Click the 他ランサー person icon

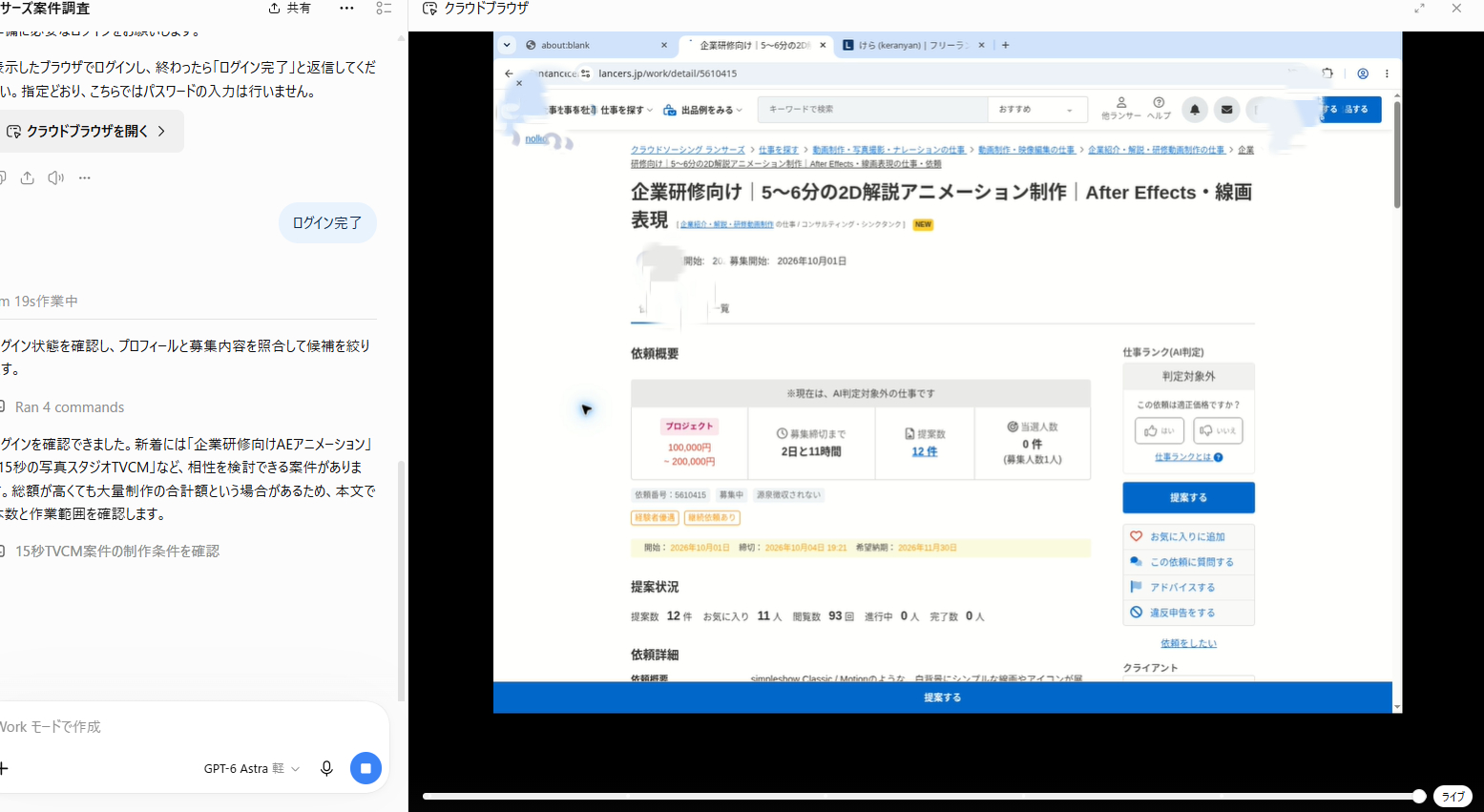click(x=1121, y=108)
